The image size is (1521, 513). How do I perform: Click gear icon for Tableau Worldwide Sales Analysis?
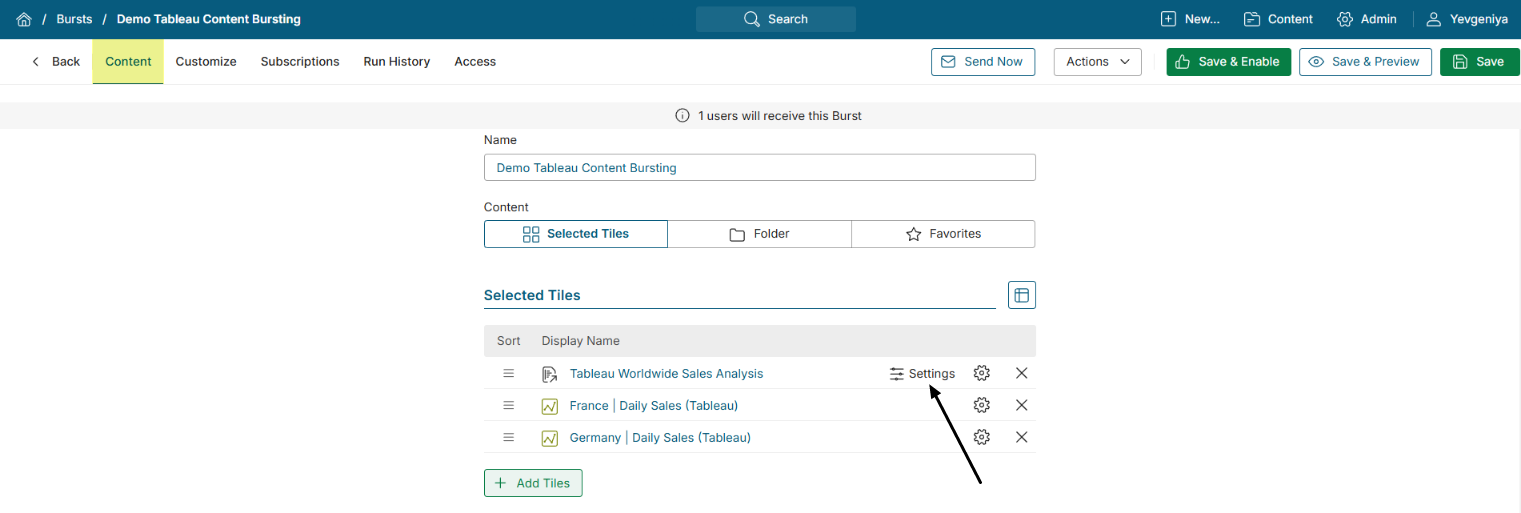(982, 373)
